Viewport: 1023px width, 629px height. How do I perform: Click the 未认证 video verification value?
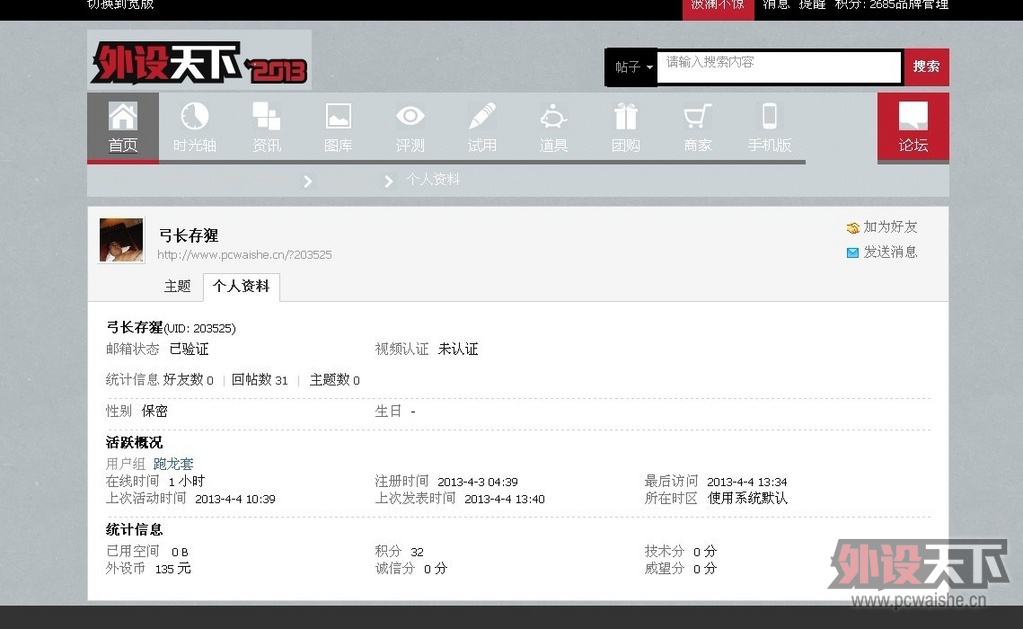[x=458, y=349]
